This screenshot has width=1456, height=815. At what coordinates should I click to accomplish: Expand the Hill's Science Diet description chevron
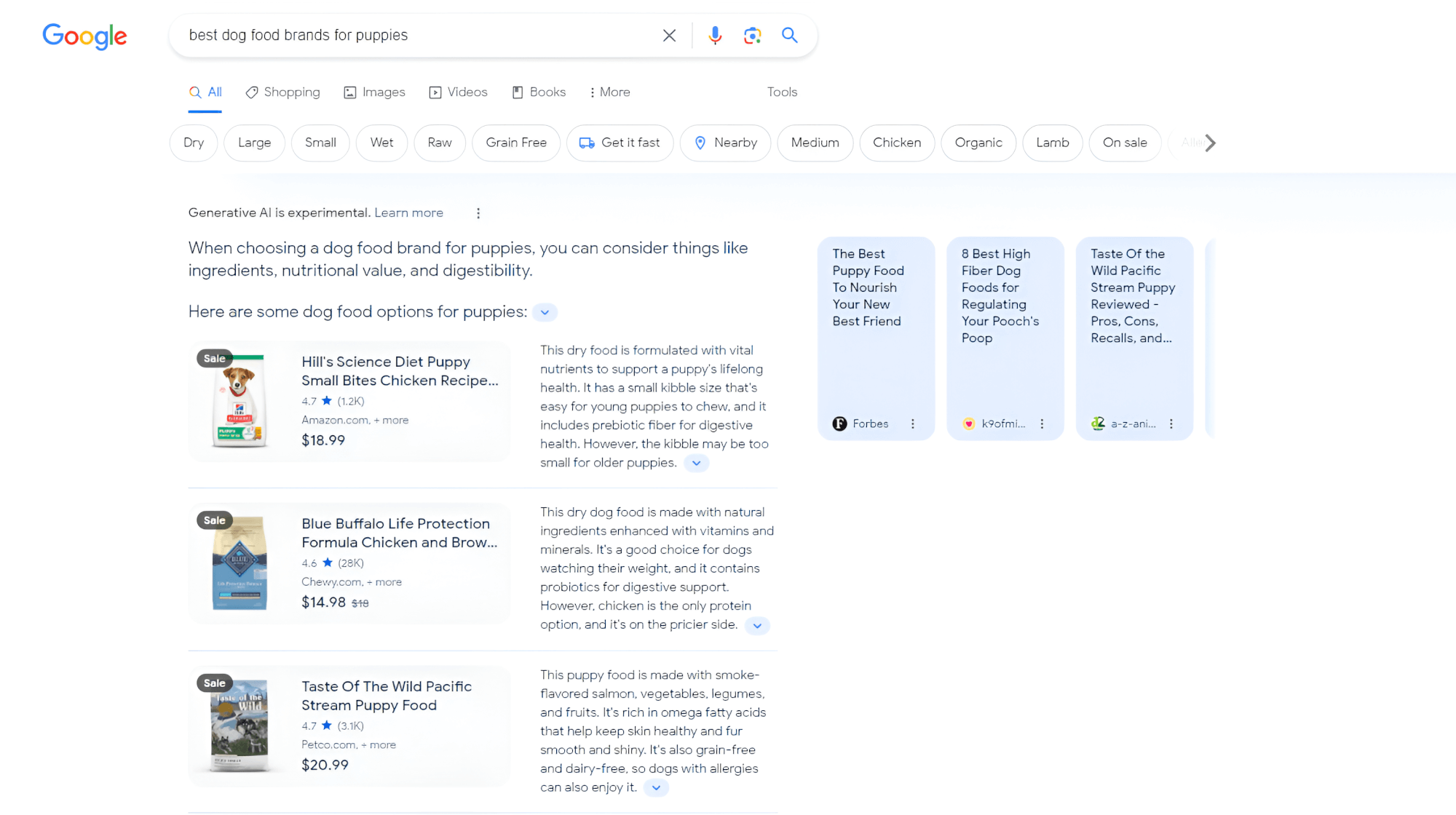(697, 463)
